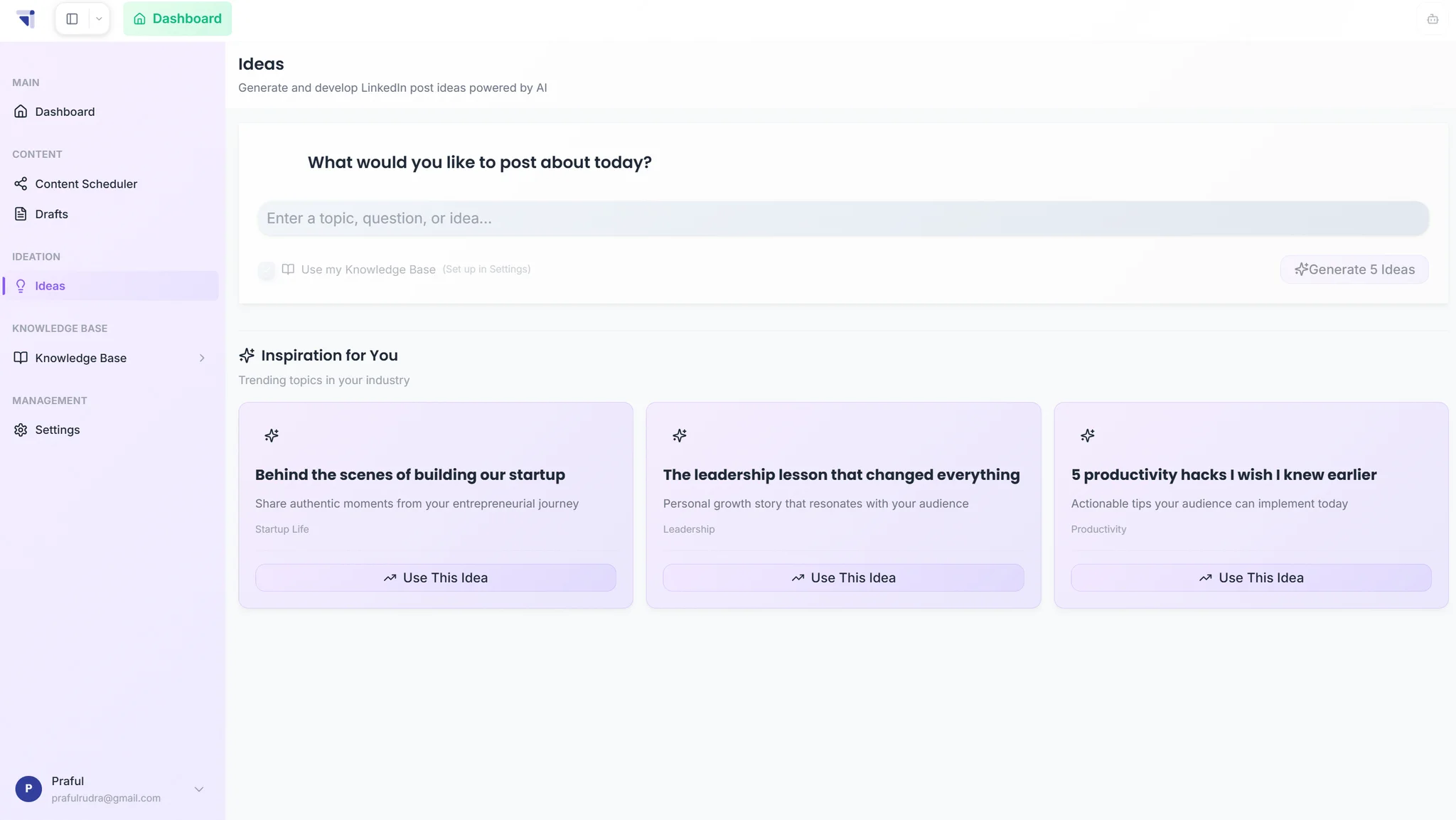The width and height of the screenshot is (1456, 820).
Task: Click the Drafts document icon
Action: pyautogui.click(x=21, y=213)
